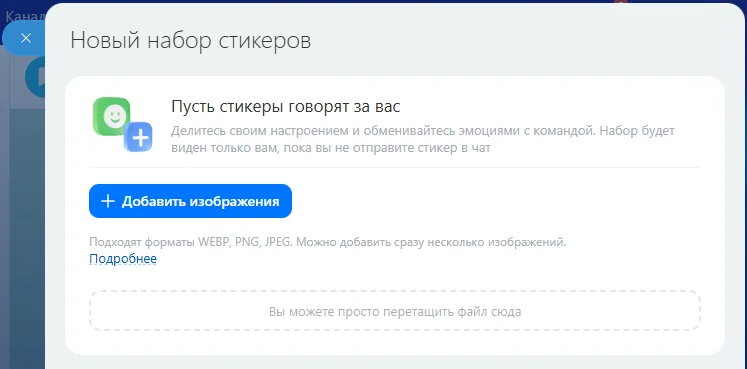Click the title 'Пусть стикеры говорят за вас'
Screen dimensions: 747x369
(285, 107)
